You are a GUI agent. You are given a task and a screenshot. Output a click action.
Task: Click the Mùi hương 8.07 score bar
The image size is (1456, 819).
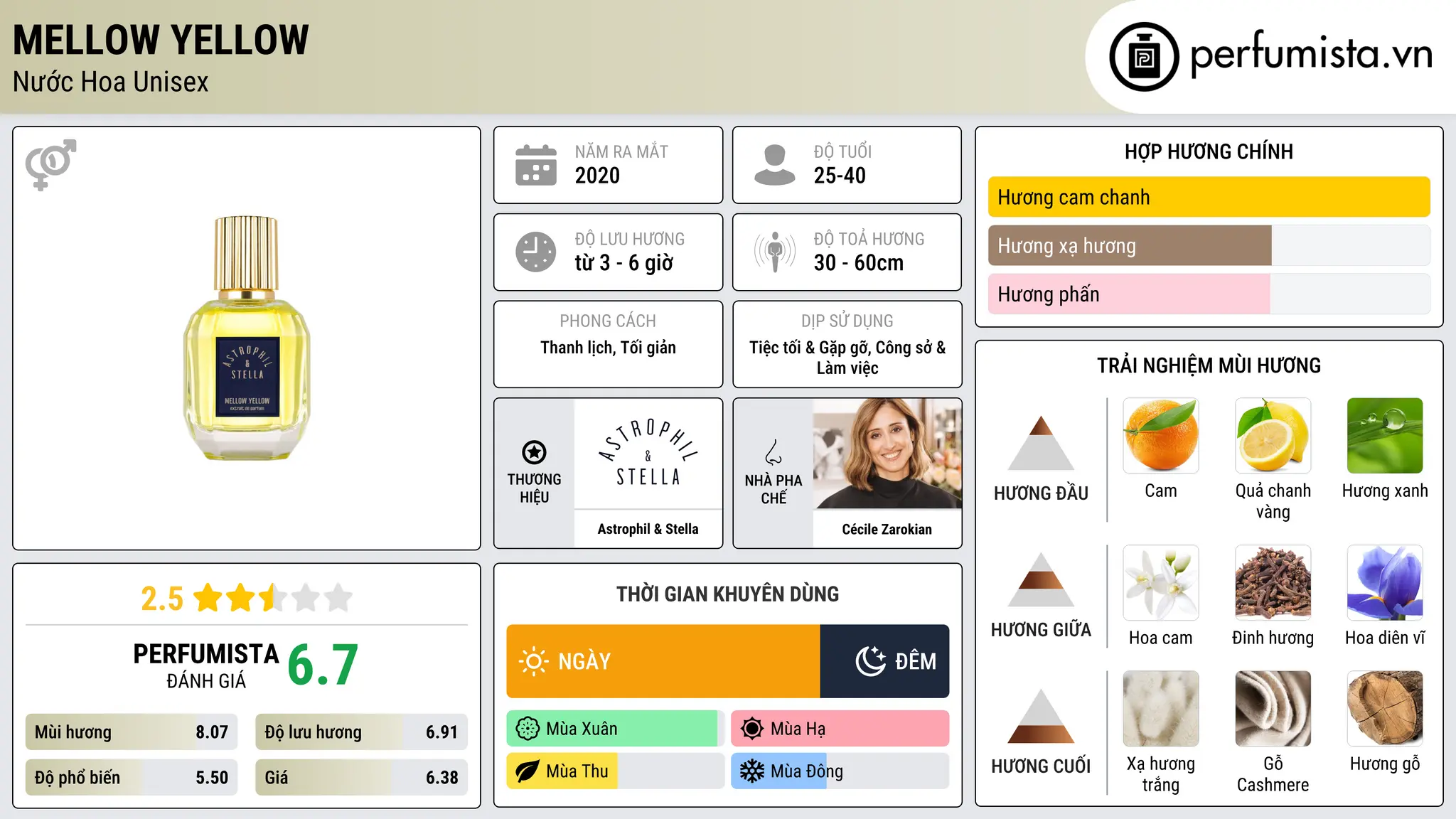(x=132, y=732)
